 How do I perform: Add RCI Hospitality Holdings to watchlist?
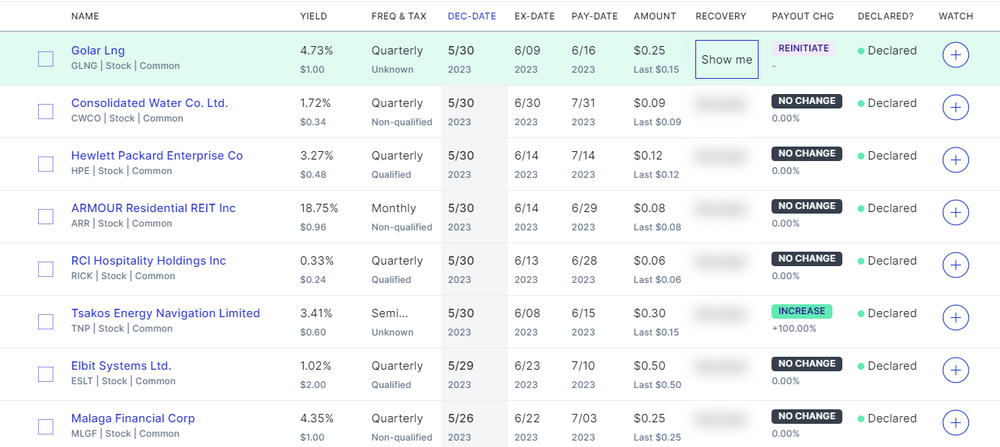pyautogui.click(x=955, y=265)
